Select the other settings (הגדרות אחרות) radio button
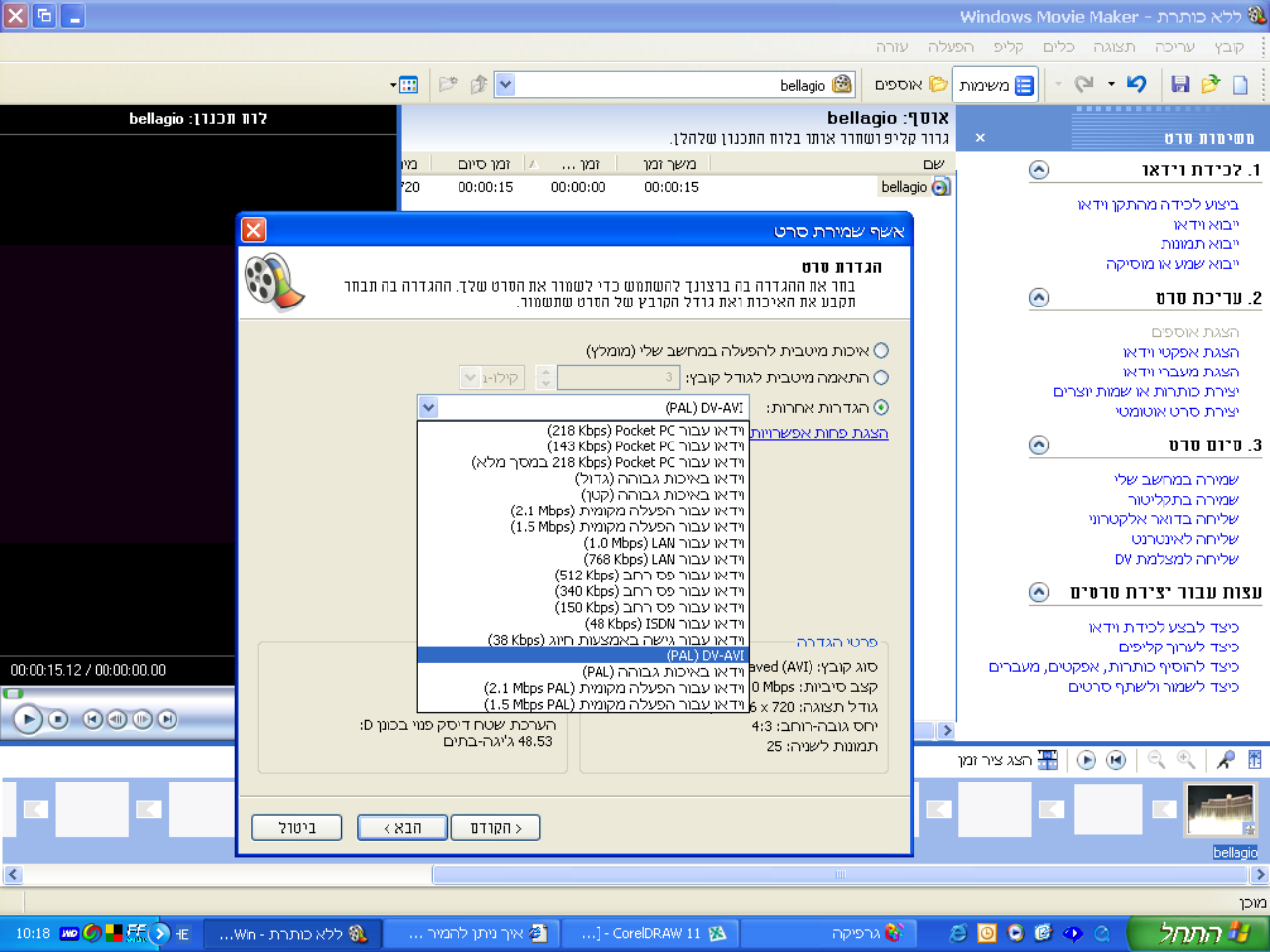The height and width of the screenshot is (952, 1270). pyautogui.click(x=881, y=407)
